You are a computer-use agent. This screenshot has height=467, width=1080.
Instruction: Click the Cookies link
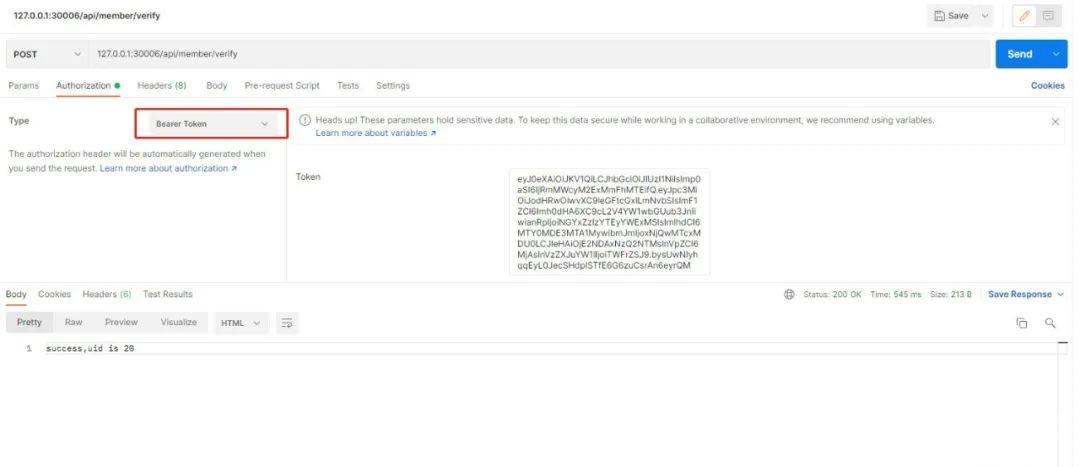[1047, 85]
